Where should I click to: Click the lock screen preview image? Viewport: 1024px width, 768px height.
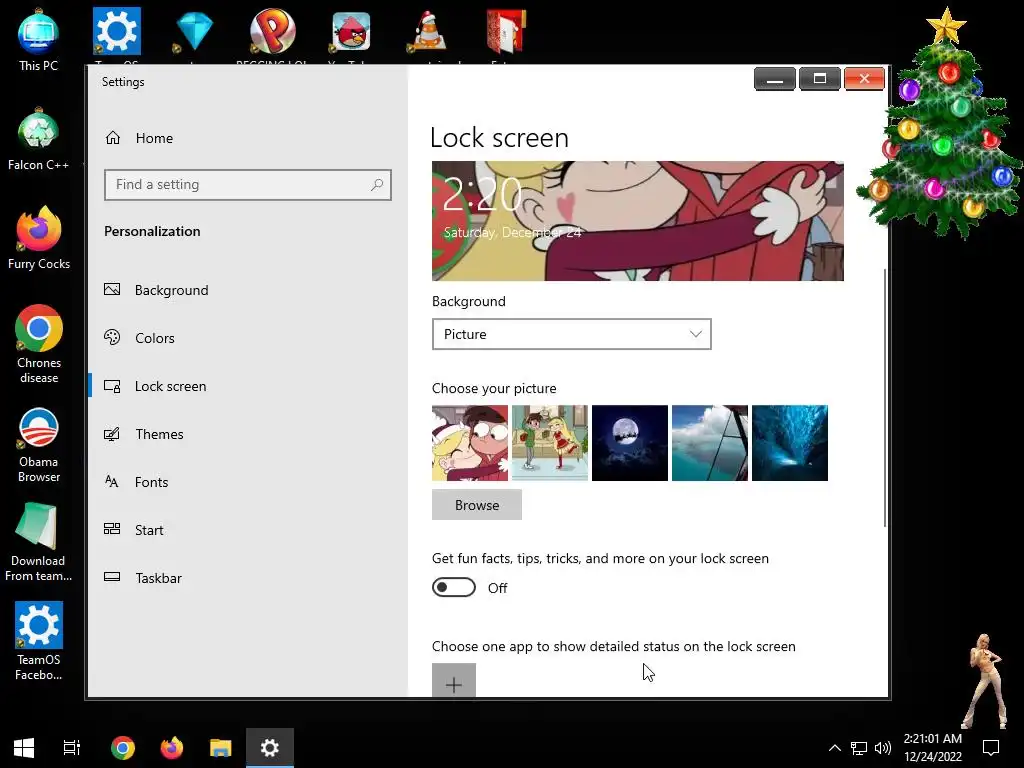point(637,221)
